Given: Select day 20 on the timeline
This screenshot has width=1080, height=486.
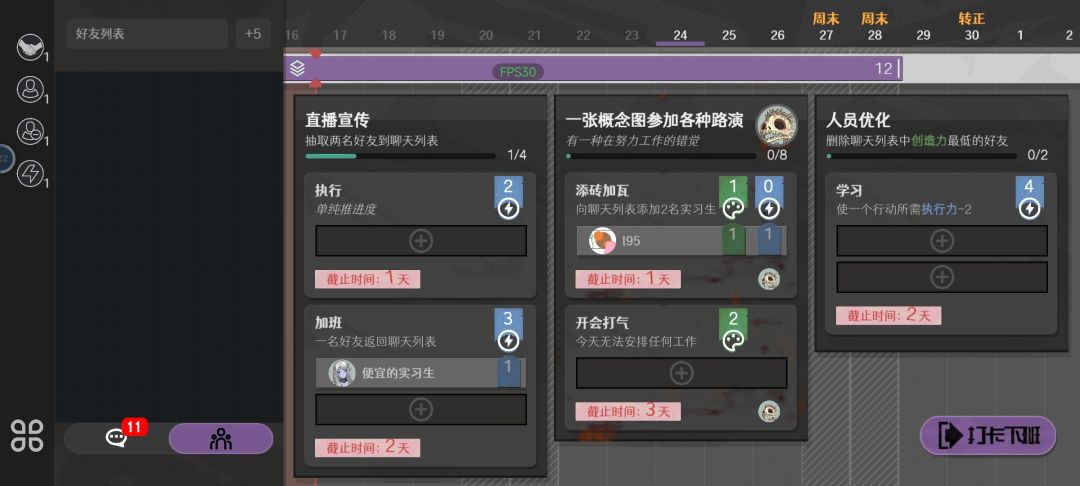Looking at the screenshot, I should pyautogui.click(x=486, y=35).
